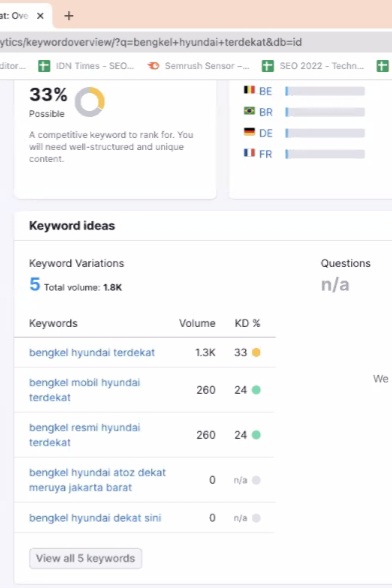Click the blue 5 keyword variations count
The image size is (392, 588).
(35, 284)
